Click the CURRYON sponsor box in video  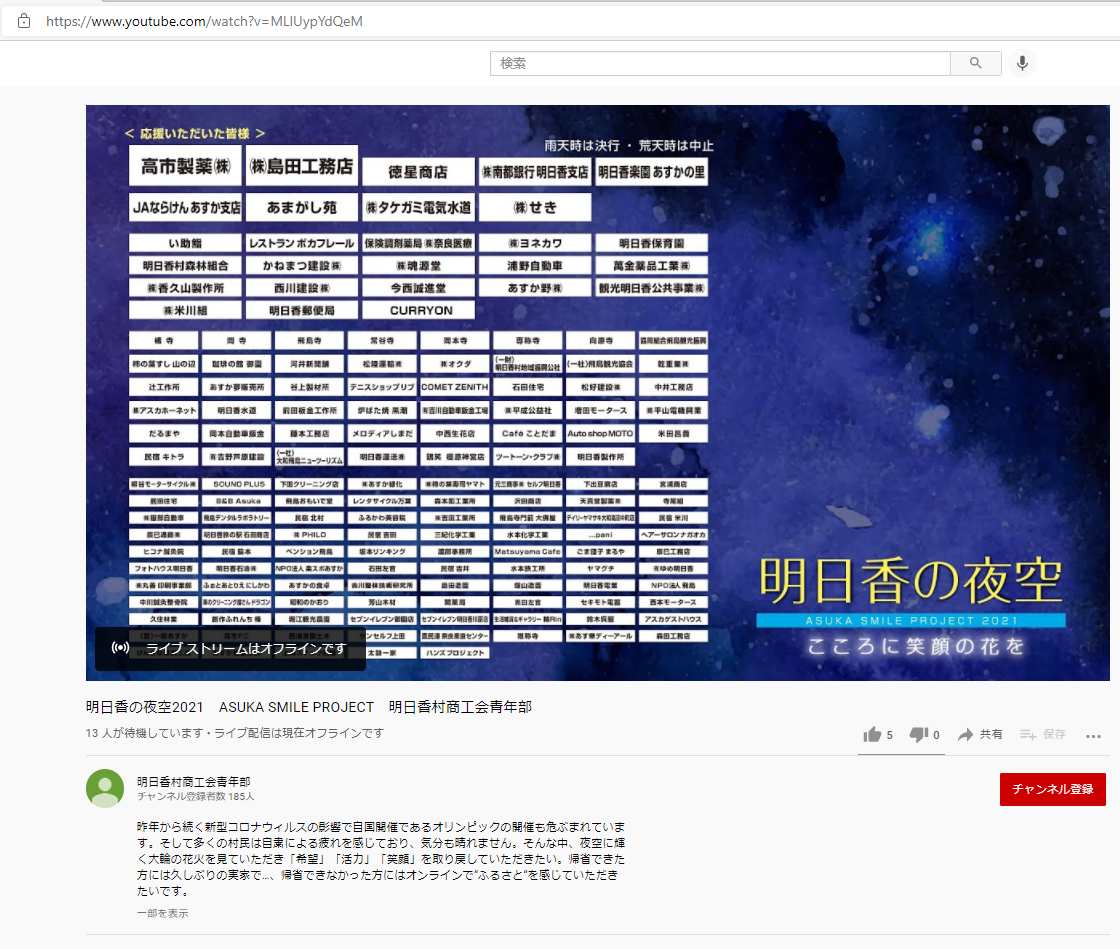[x=419, y=310]
